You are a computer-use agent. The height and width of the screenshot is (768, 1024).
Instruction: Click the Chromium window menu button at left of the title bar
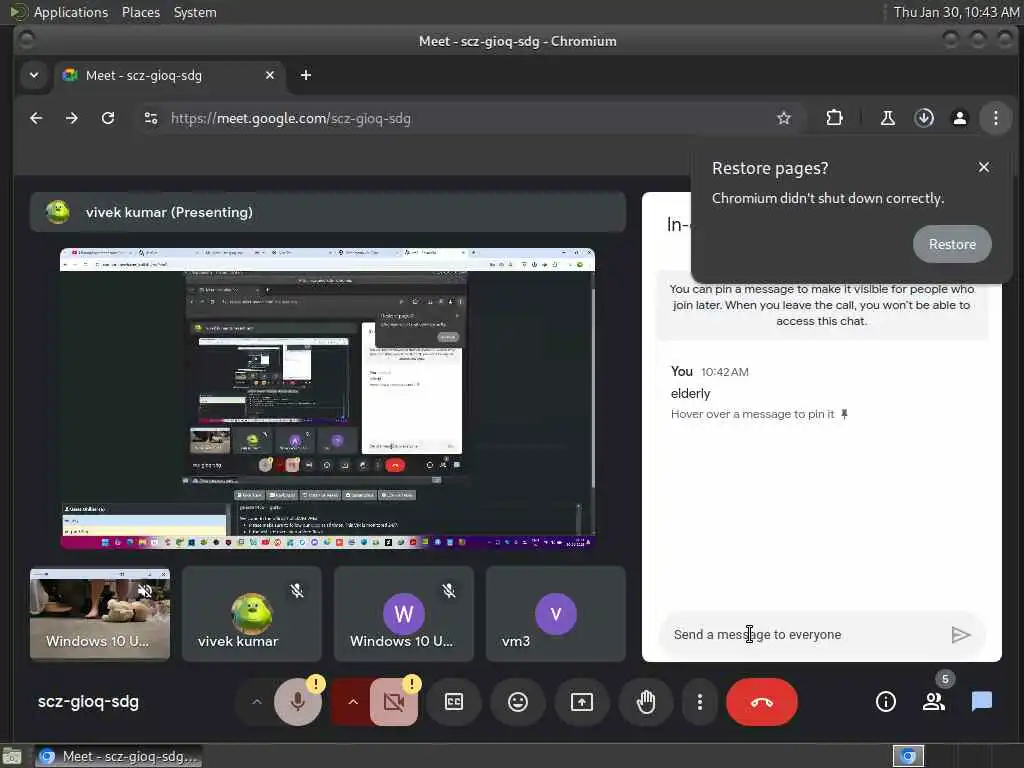pyautogui.click(x=26, y=40)
